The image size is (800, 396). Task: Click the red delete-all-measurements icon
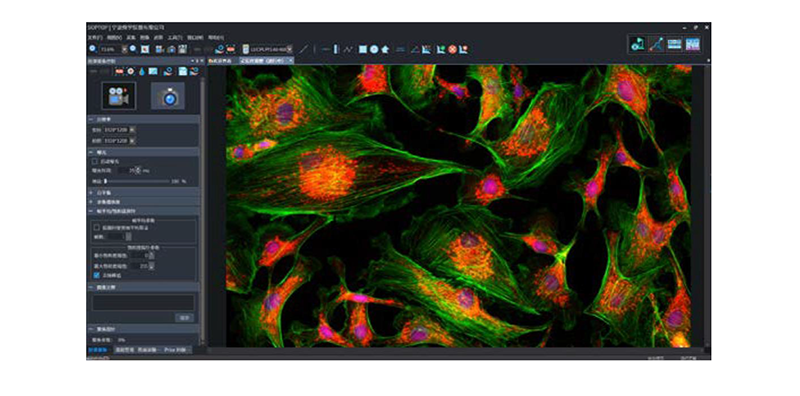coord(452,49)
